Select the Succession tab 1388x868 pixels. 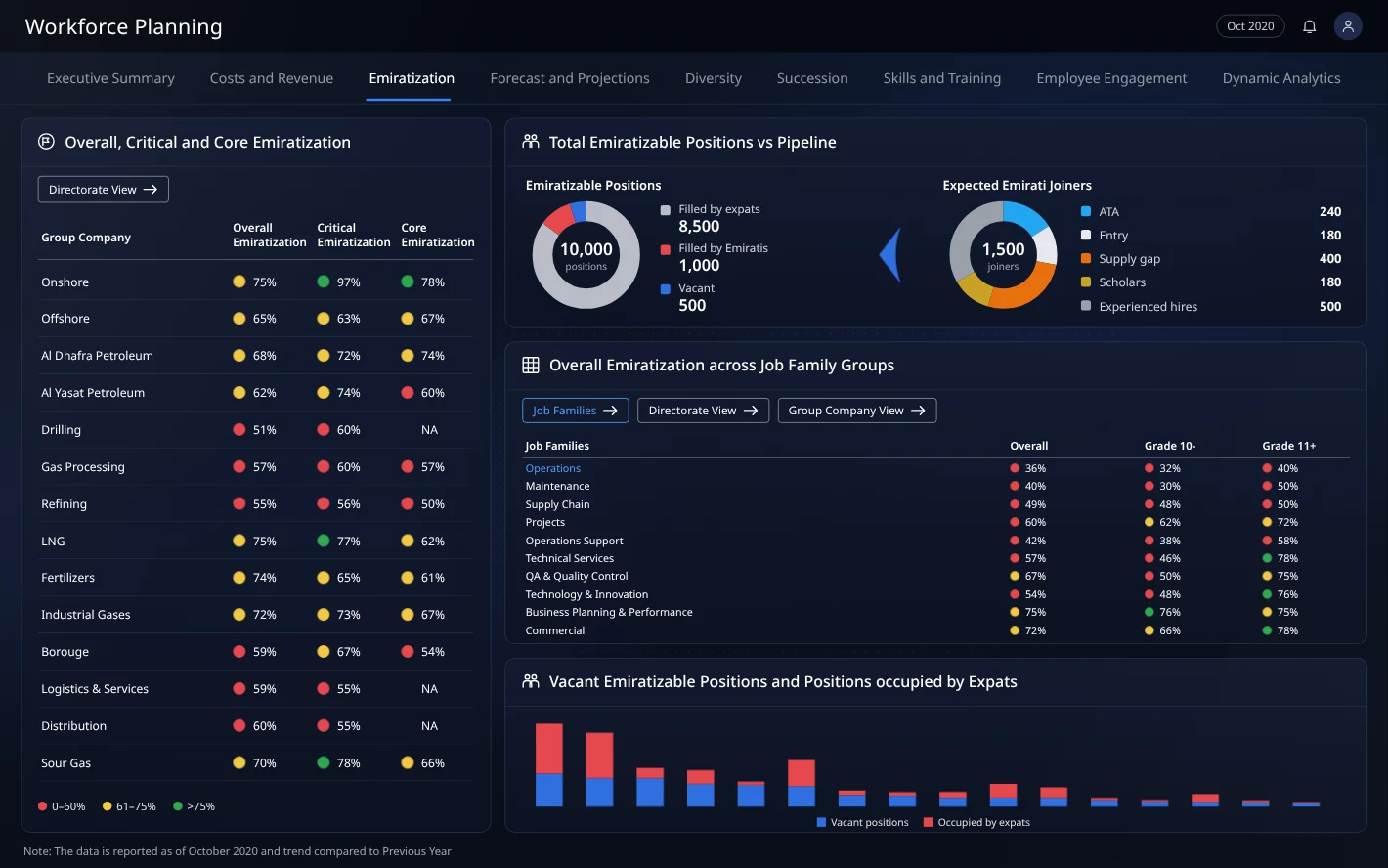point(812,78)
